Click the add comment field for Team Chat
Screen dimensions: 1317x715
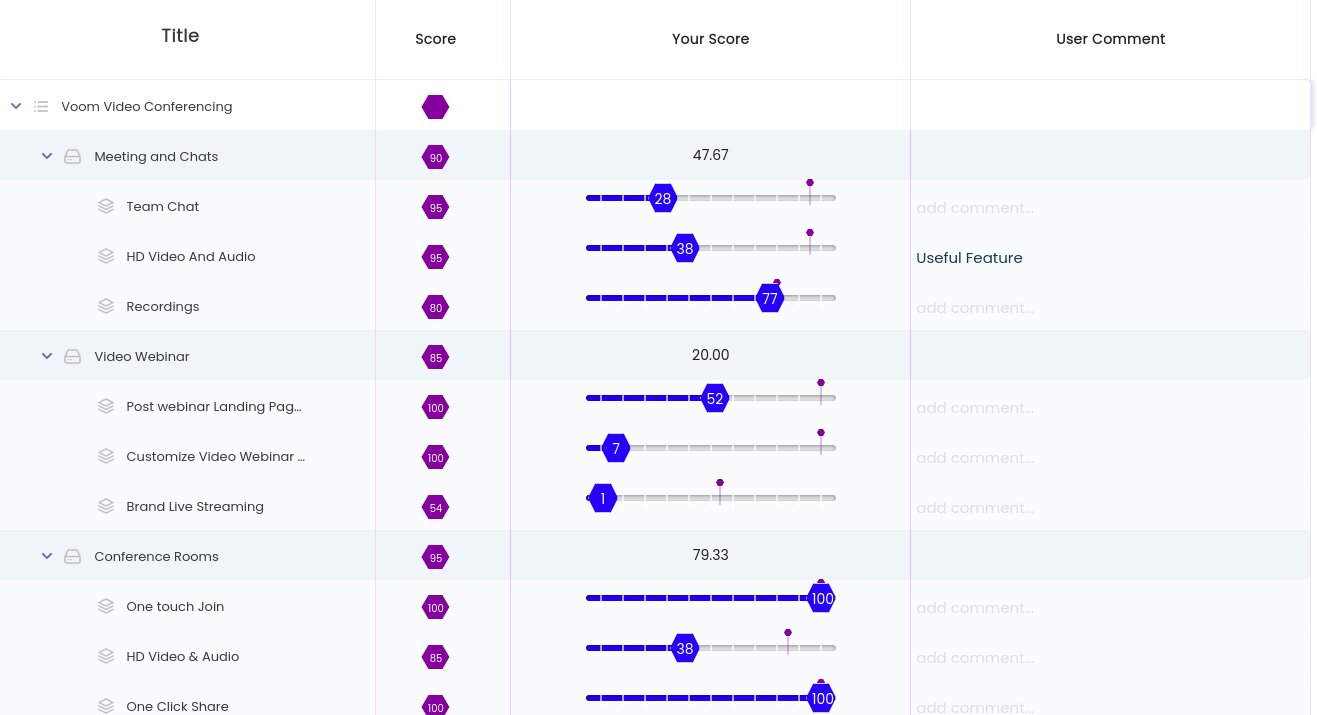point(975,208)
